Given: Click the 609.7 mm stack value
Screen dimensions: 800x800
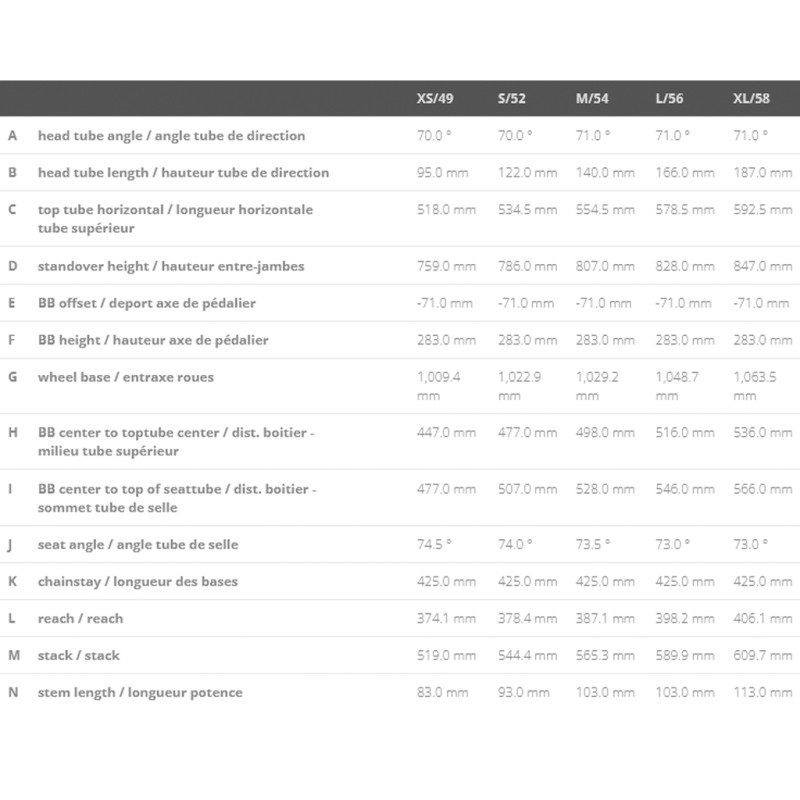Looking at the screenshot, I should click(762, 655).
